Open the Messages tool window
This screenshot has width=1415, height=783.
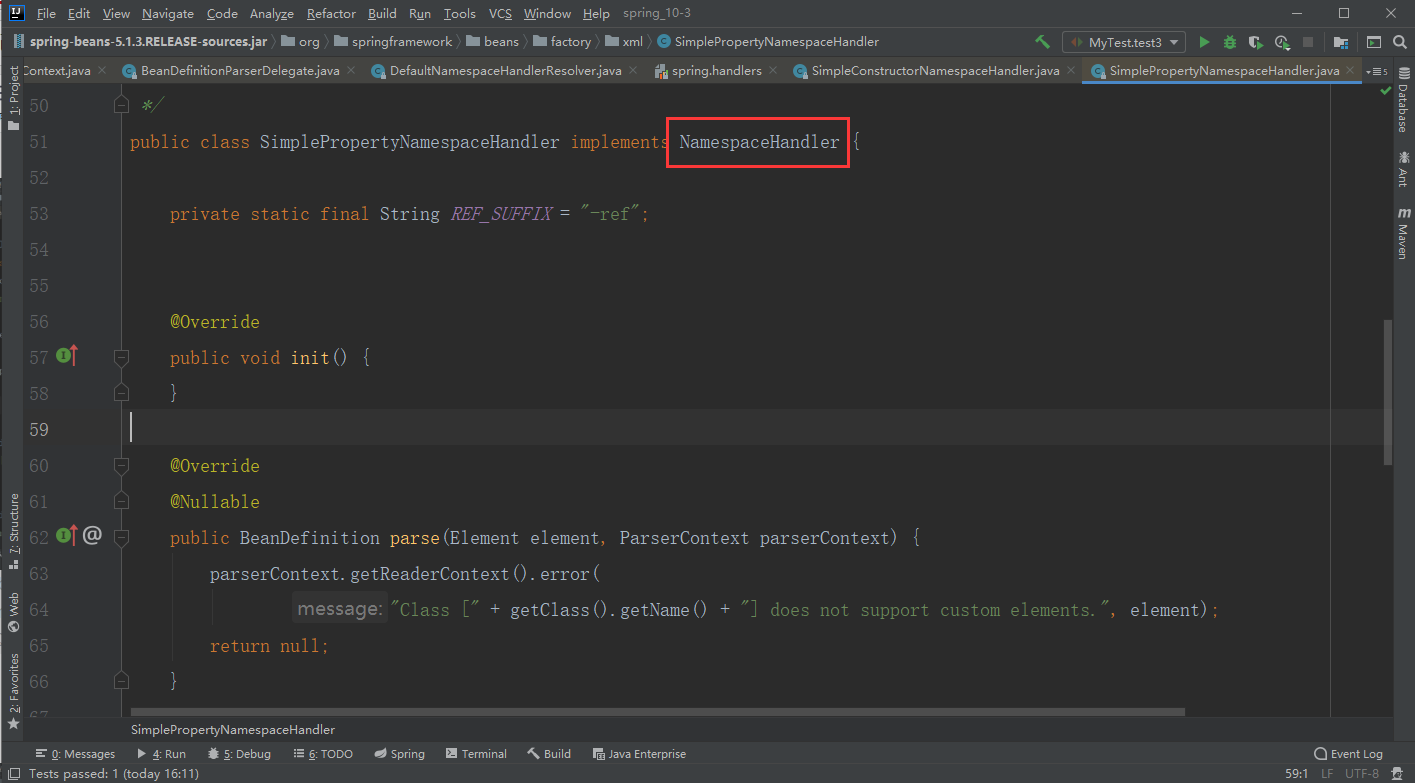pos(75,754)
